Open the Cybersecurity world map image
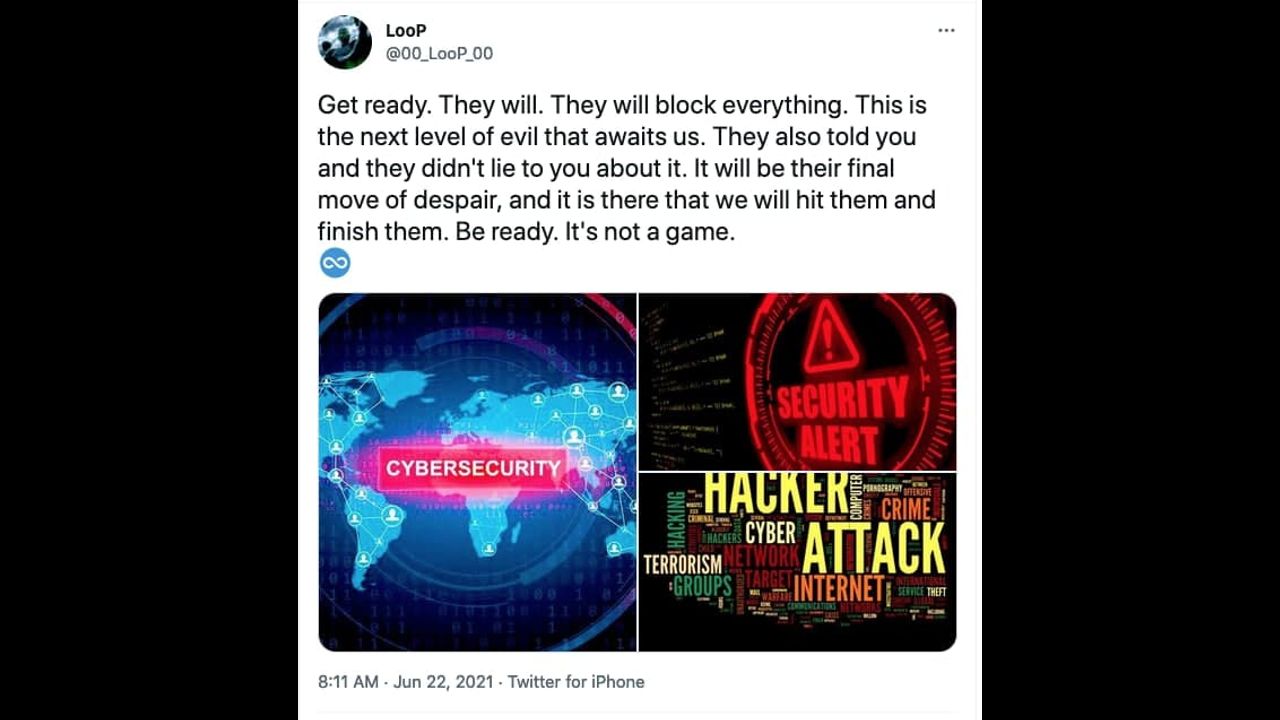 [477, 472]
